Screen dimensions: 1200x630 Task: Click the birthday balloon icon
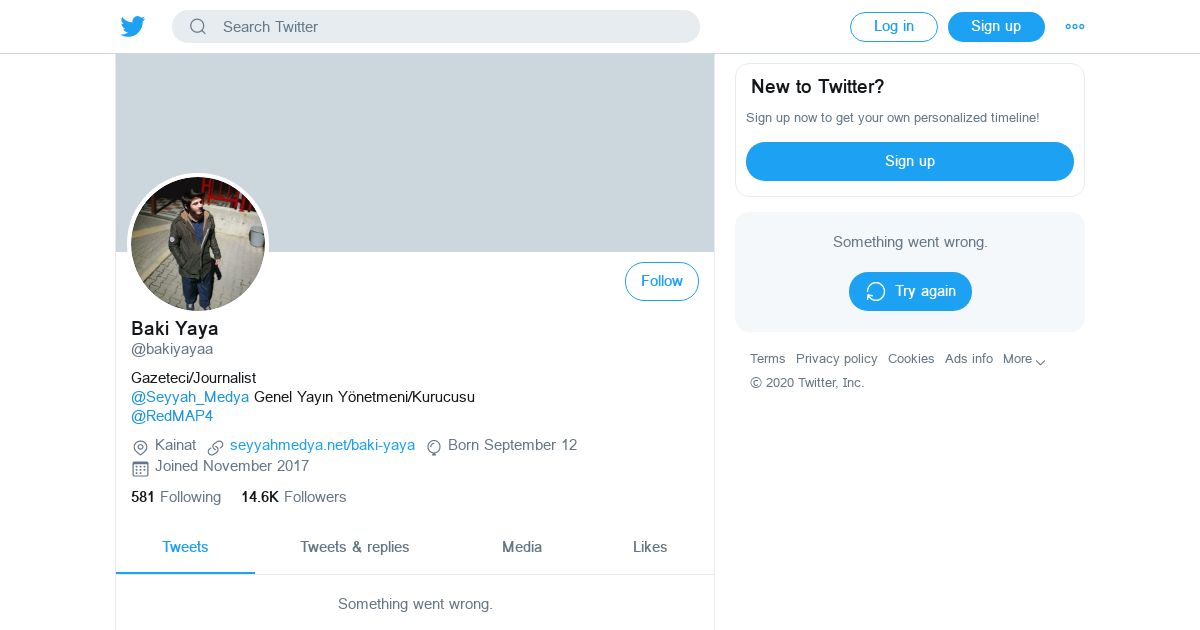(434, 447)
